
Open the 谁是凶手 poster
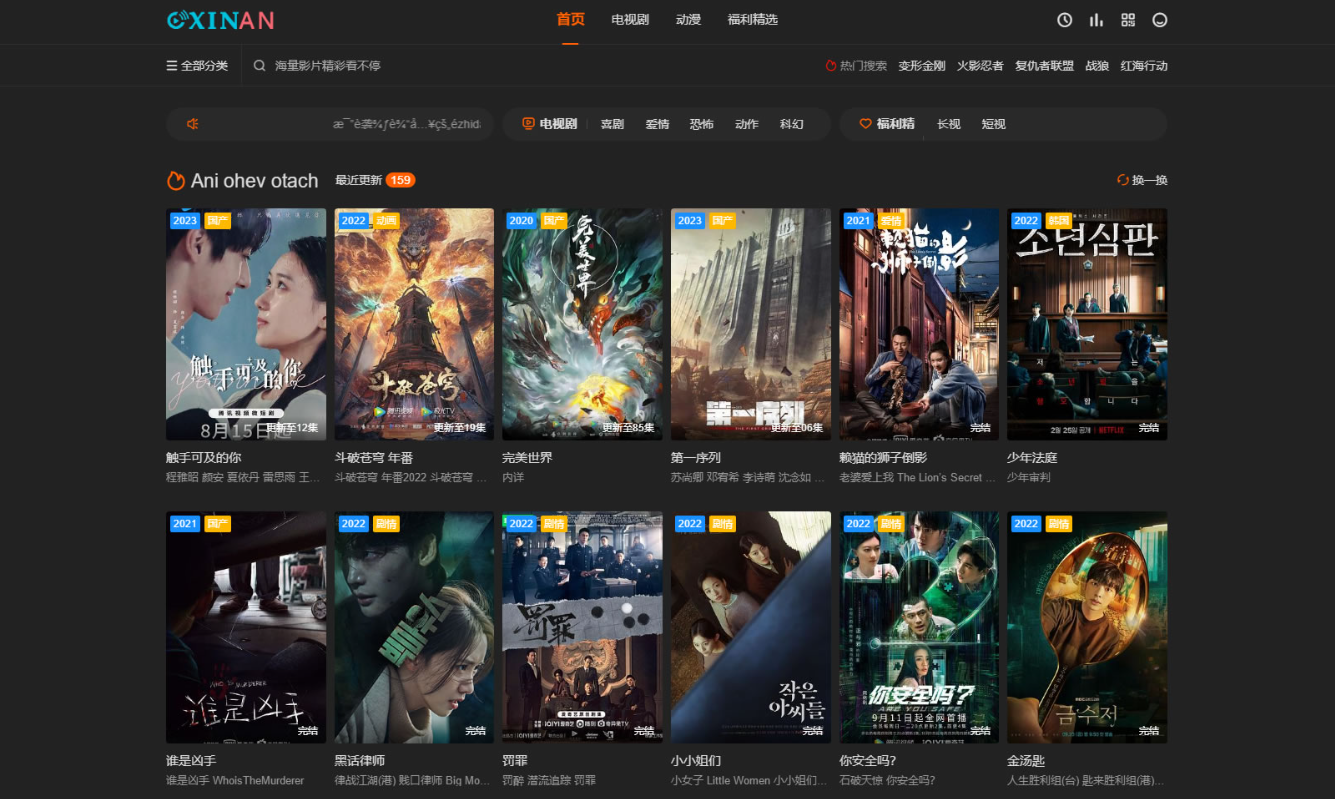pyautogui.click(x=246, y=627)
